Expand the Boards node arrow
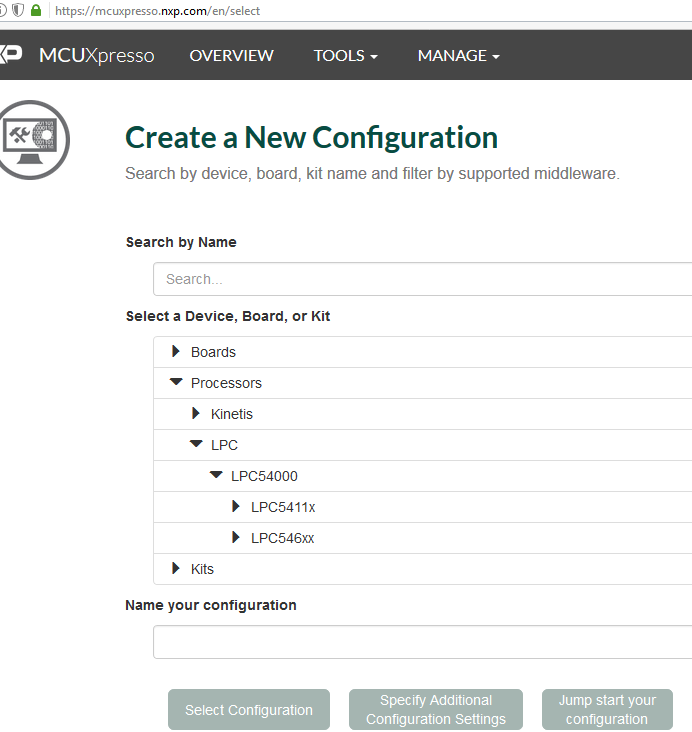The width and height of the screenshot is (692, 732). click(176, 352)
